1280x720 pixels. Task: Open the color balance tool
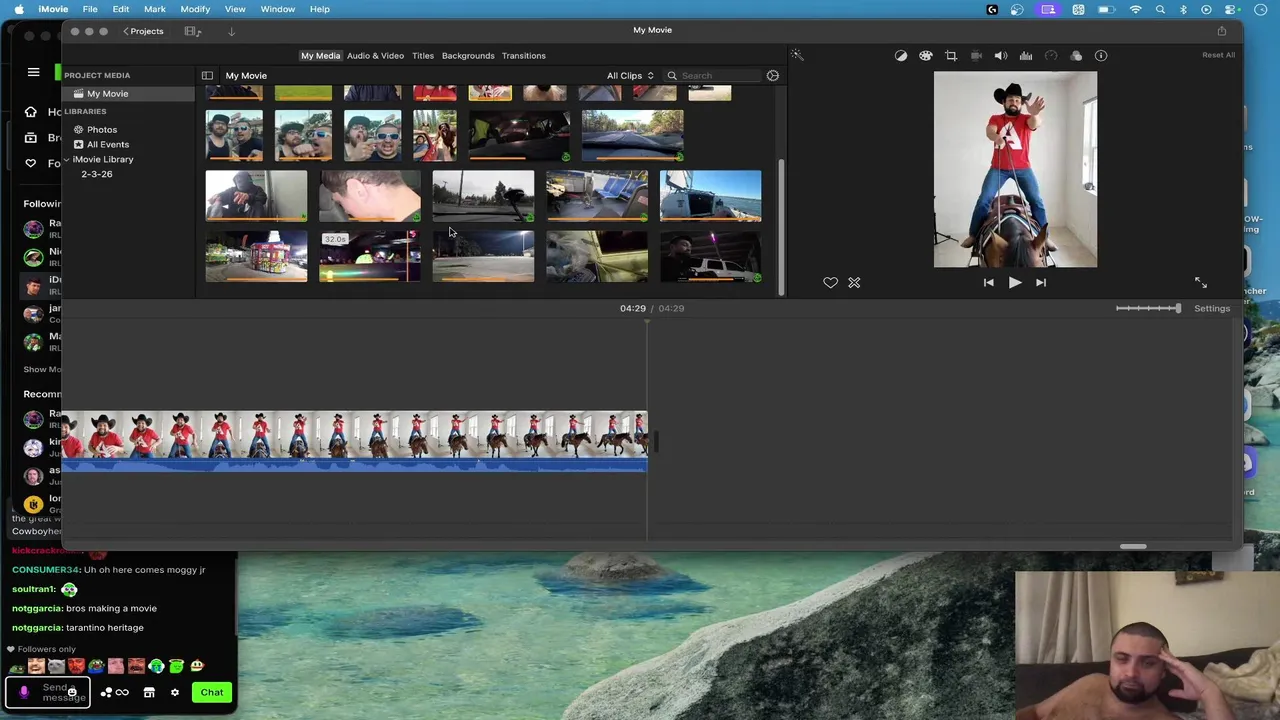901,56
